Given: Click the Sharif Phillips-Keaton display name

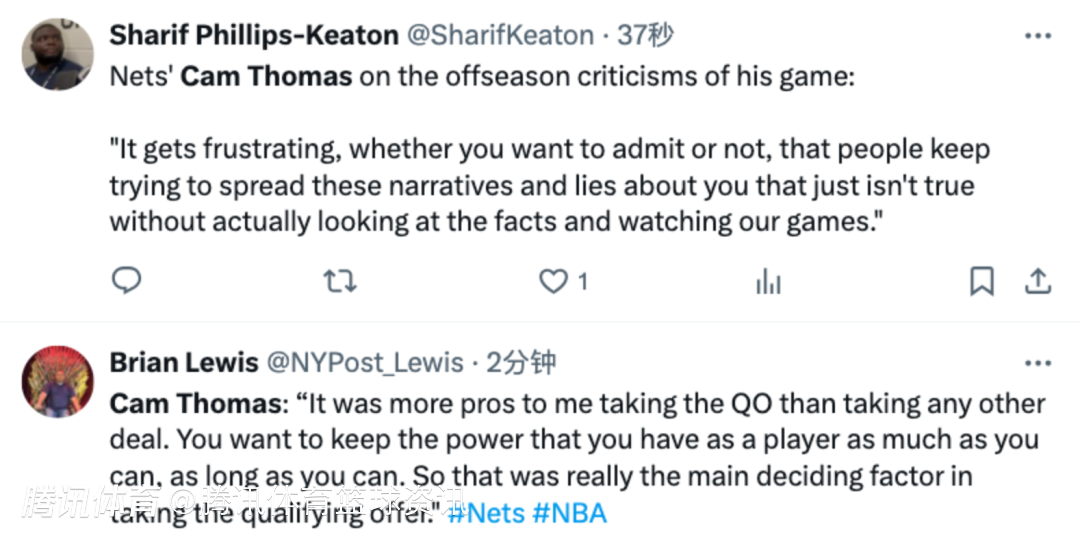Looking at the screenshot, I should click(x=254, y=36).
